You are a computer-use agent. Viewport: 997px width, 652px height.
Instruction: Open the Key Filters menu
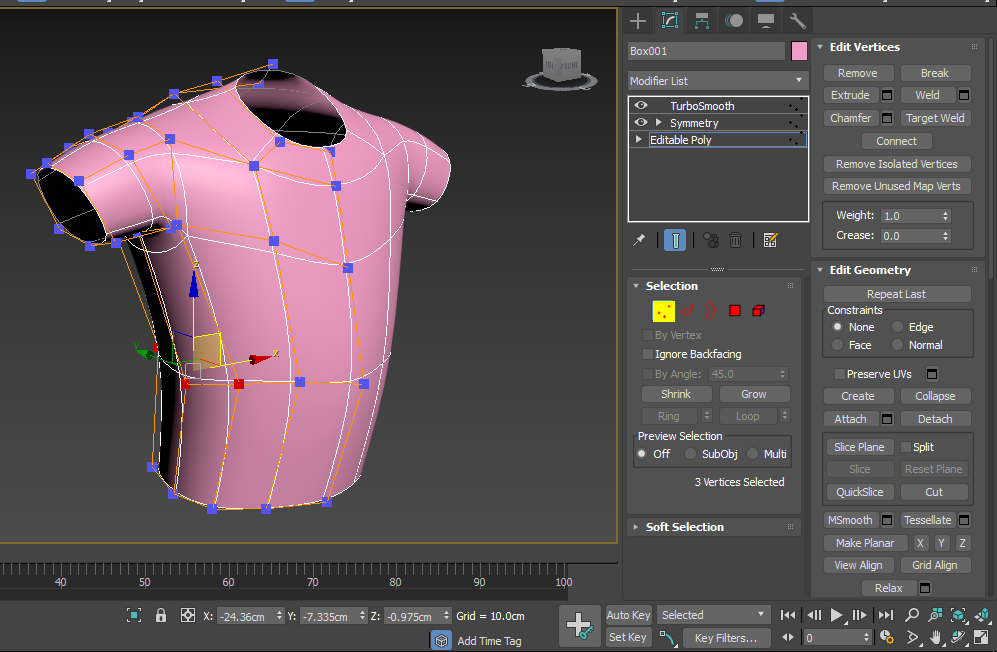click(726, 638)
